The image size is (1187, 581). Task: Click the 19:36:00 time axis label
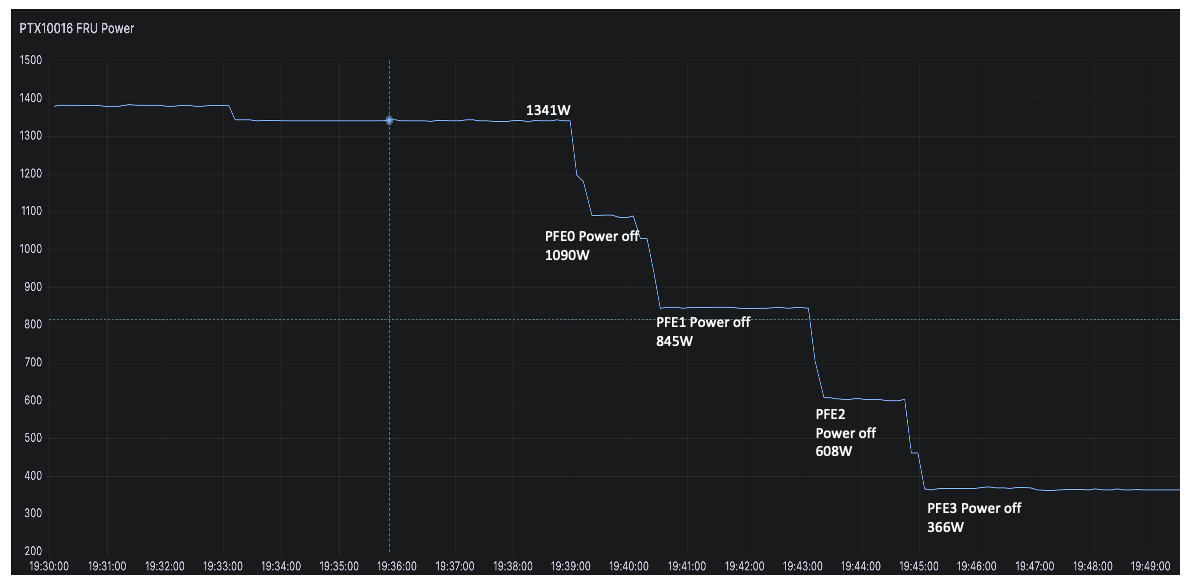coord(397,566)
